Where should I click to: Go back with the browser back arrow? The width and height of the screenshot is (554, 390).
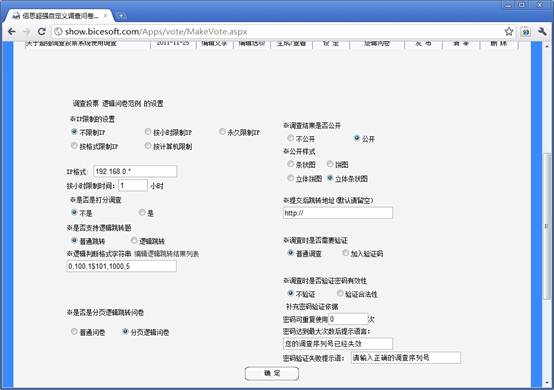point(12,32)
